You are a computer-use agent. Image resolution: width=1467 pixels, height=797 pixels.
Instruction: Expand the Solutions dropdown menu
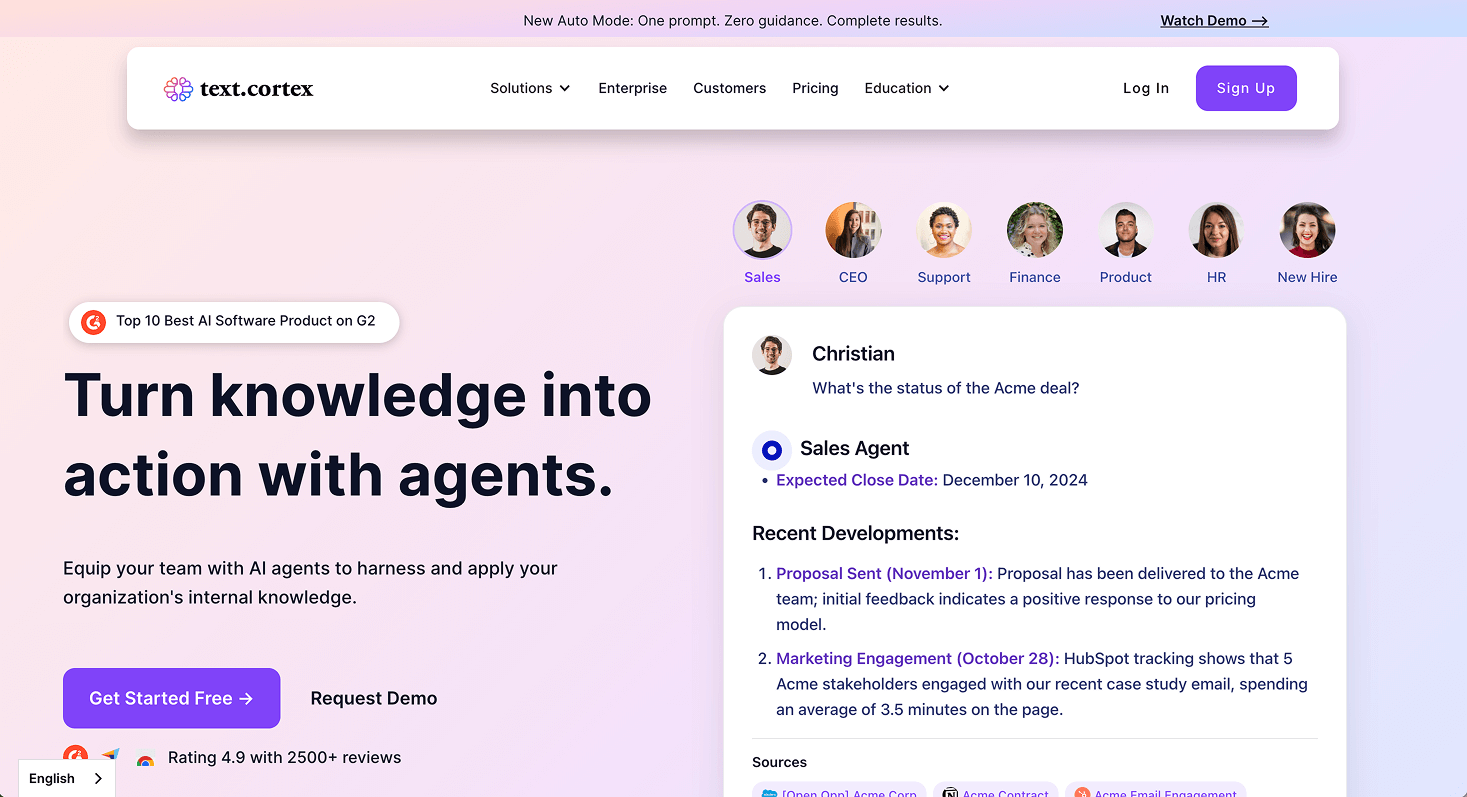[x=530, y=88]
